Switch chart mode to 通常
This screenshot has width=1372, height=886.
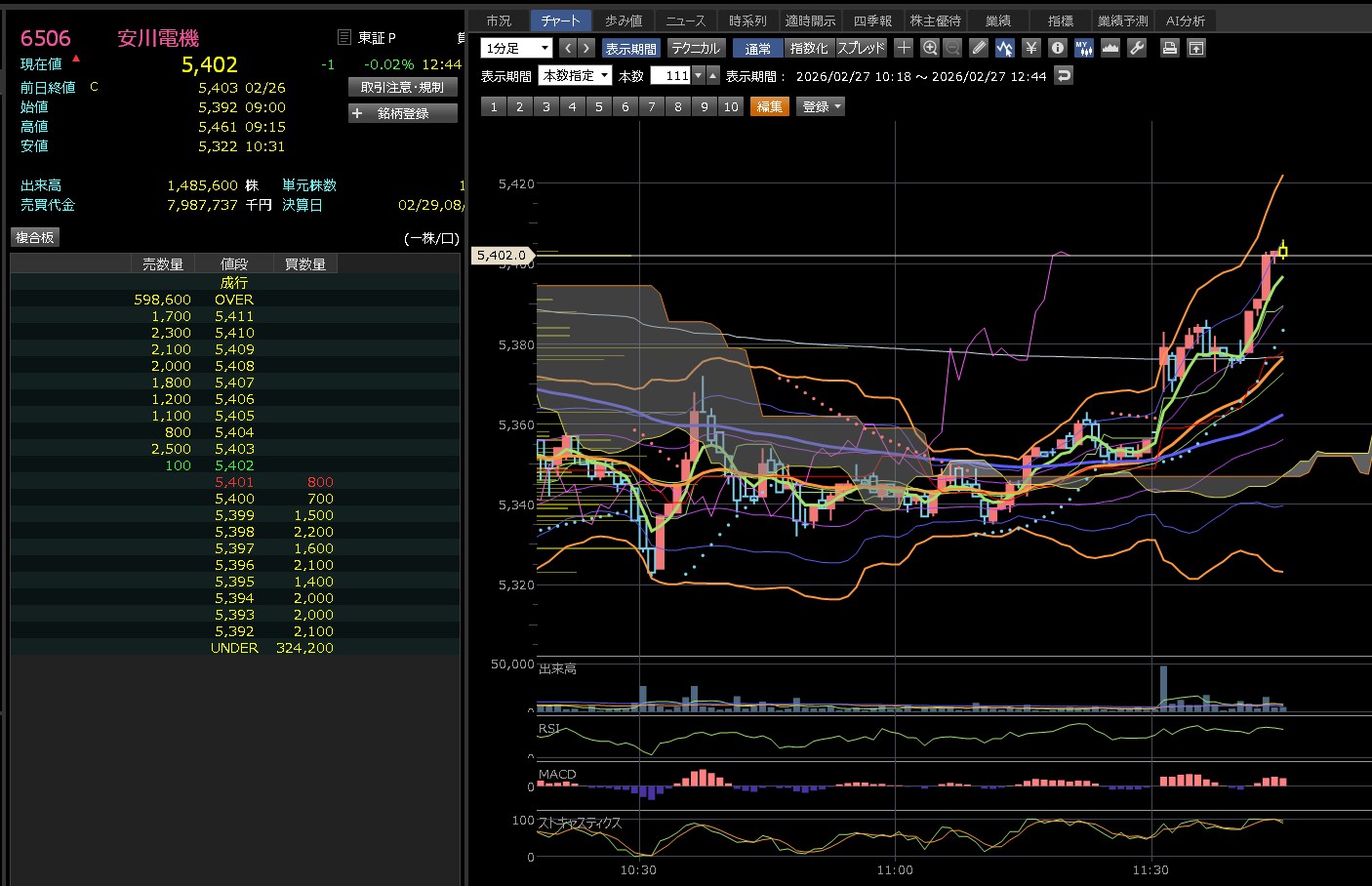tap(758, 48)
